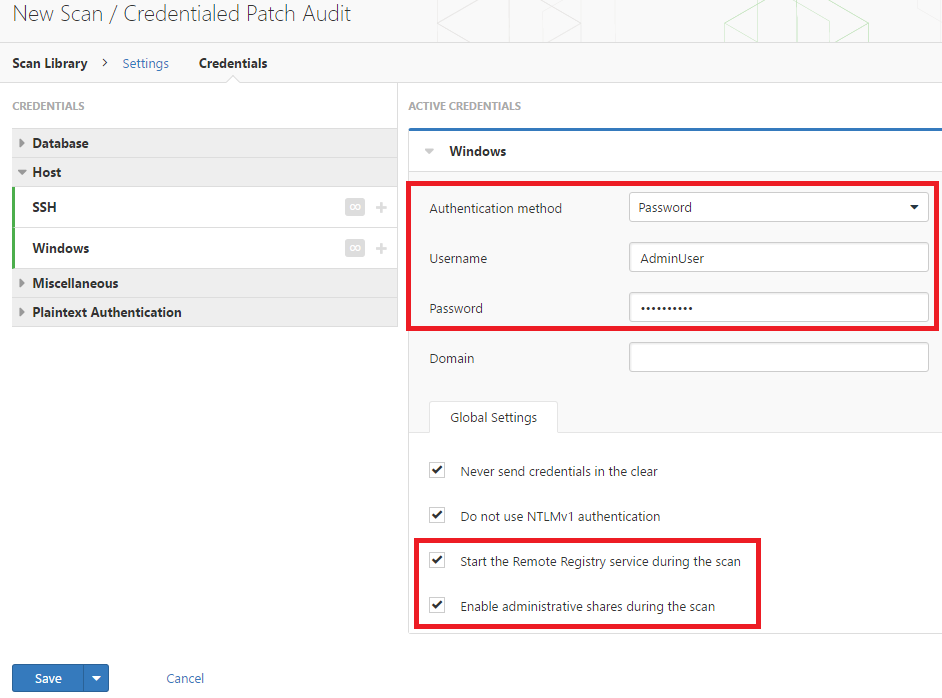This screenshot has height=698, width=942.
Task: Expand Plaintext Authentication category
Action: 204,312
